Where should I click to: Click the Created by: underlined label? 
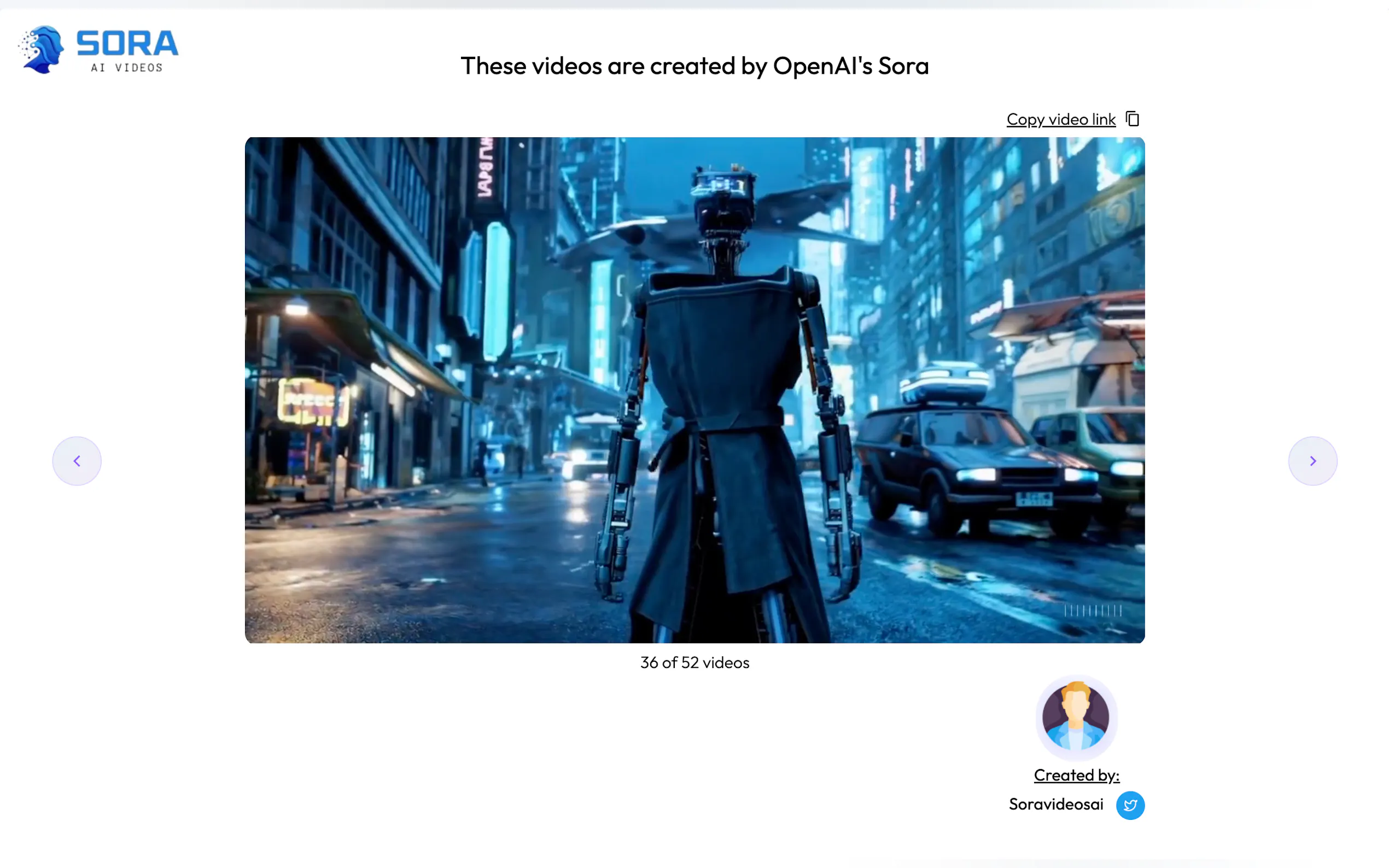coord(1076,775)
